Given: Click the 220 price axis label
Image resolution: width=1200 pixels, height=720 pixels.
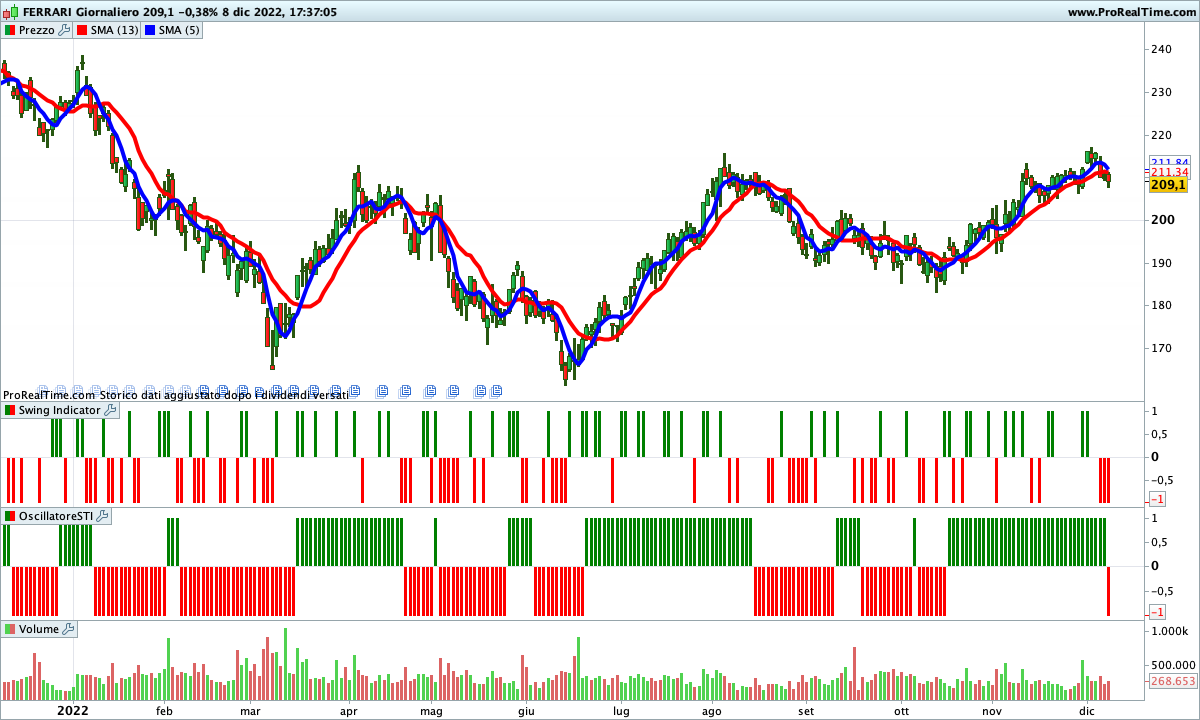Looking at the screenshot, I should 1161,135.
